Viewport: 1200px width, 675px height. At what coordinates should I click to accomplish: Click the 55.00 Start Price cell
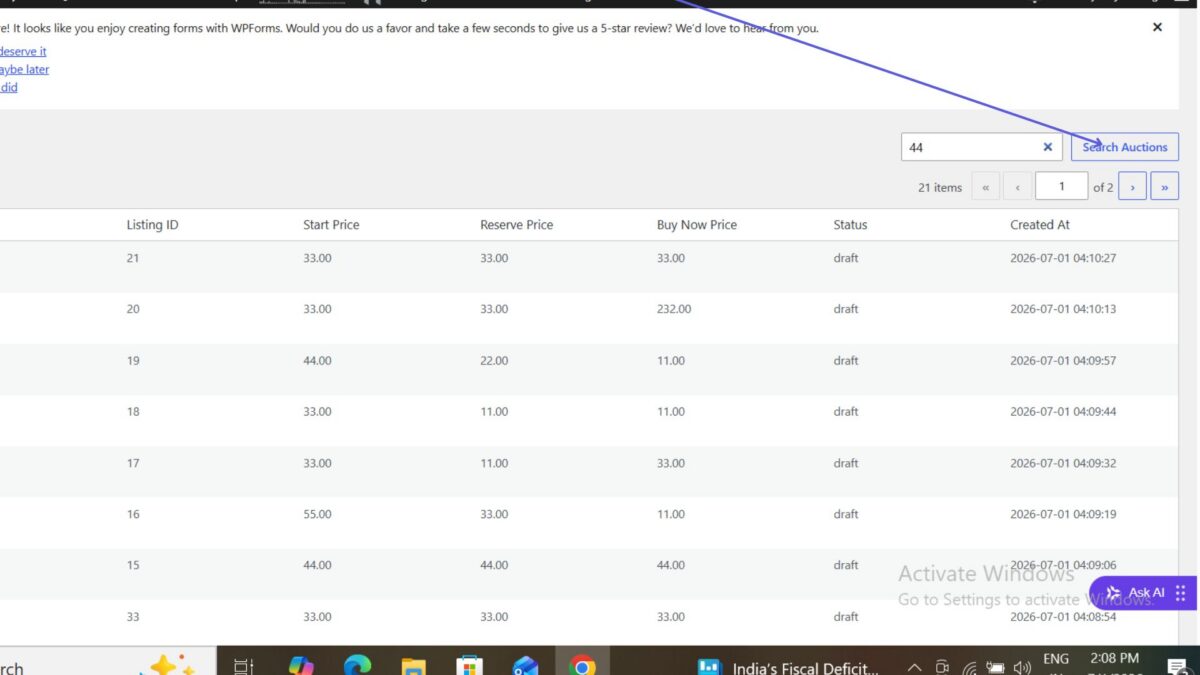(317, 514)
